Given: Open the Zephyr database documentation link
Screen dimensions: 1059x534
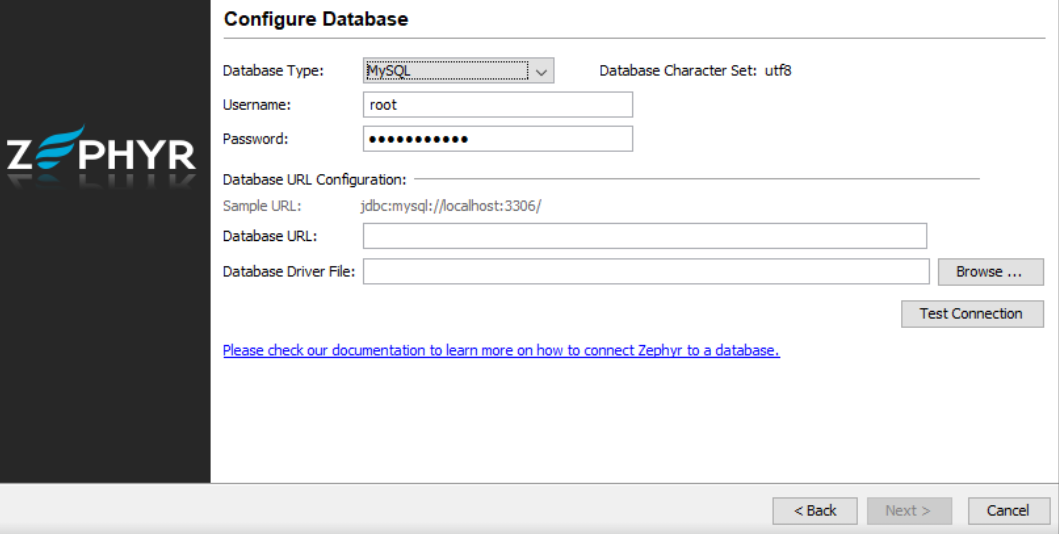Looking at the screenshot, I should (x=500, y=351).
